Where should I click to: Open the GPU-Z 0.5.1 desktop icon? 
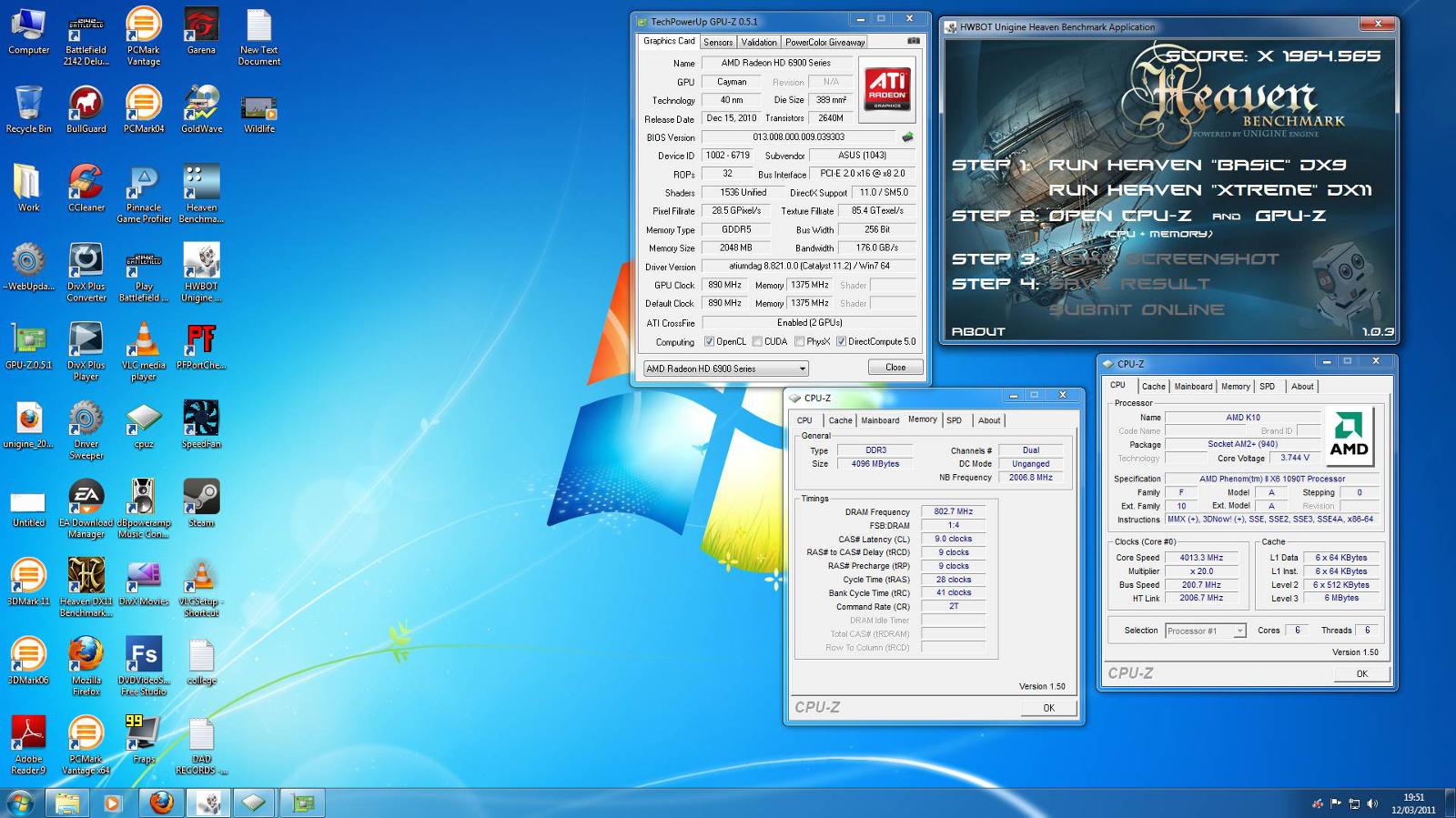coord(28,347)
